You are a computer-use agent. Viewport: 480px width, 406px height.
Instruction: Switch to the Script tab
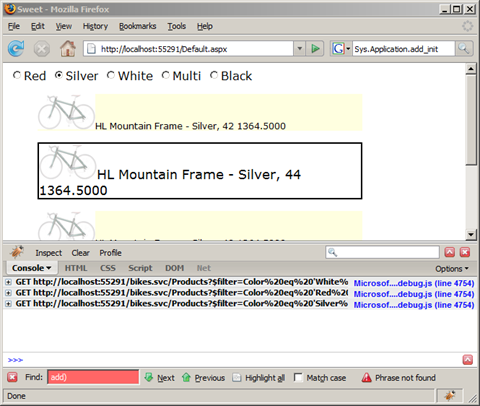[140, 268]
